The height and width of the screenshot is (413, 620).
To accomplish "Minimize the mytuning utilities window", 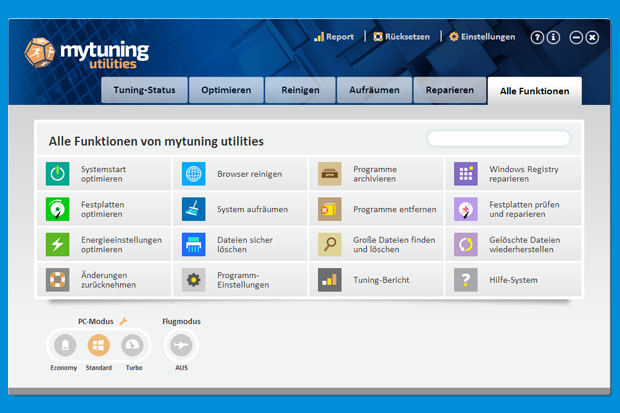I will tap(576, 38).
